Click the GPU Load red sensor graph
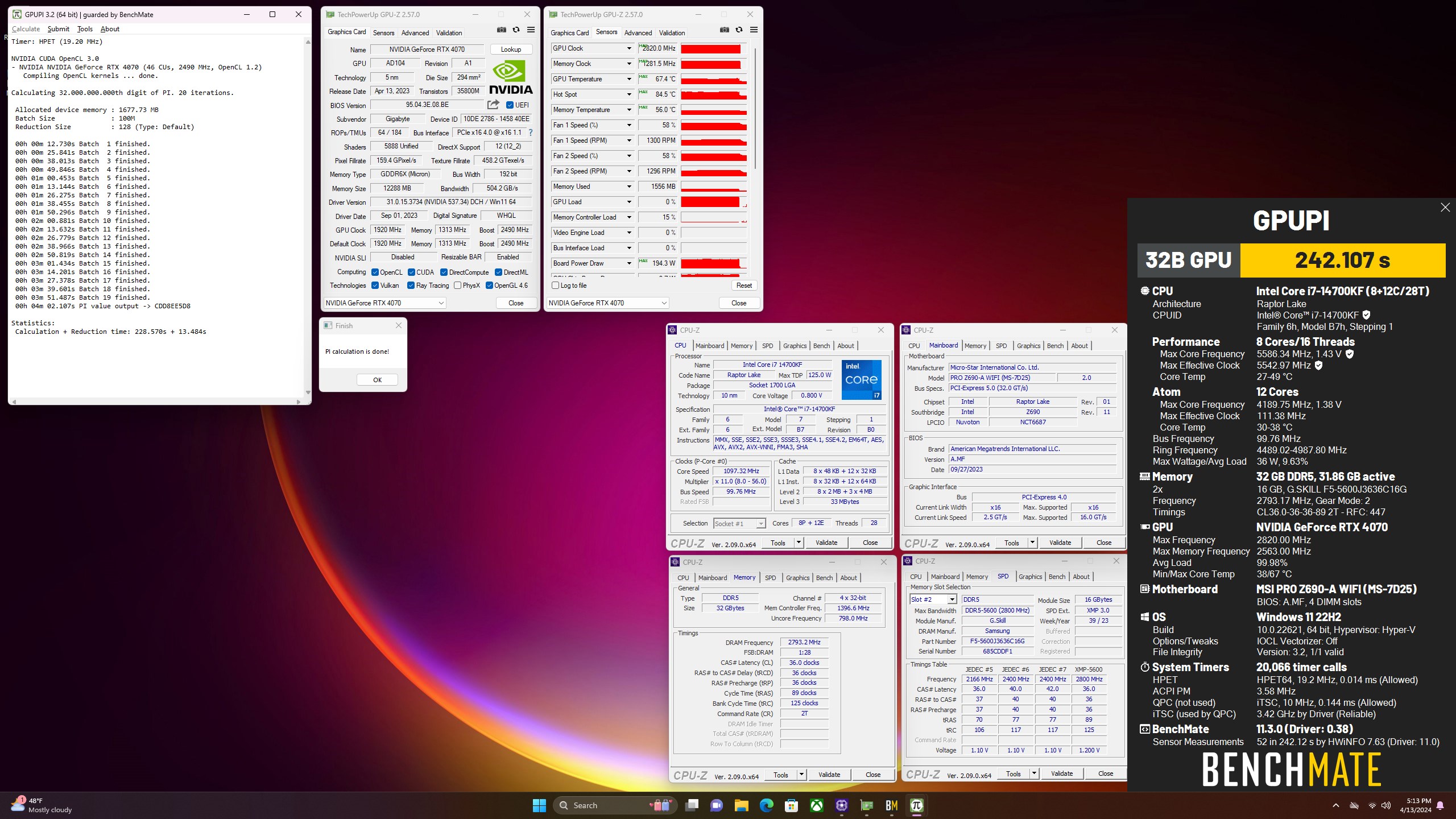Screen dimensions: 1456x819 [x=714, y=202]
